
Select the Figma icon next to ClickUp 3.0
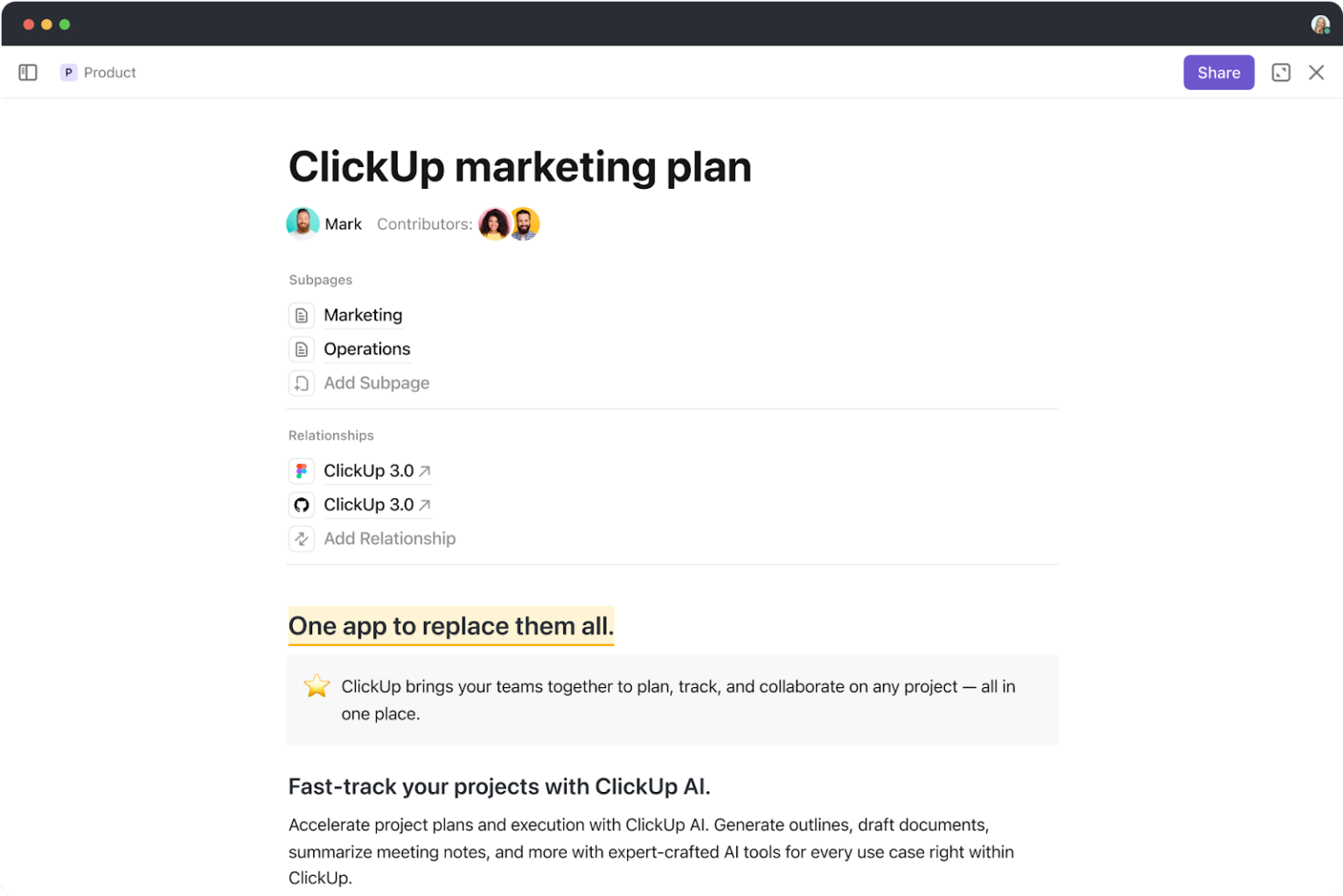[x=302, y=470]
